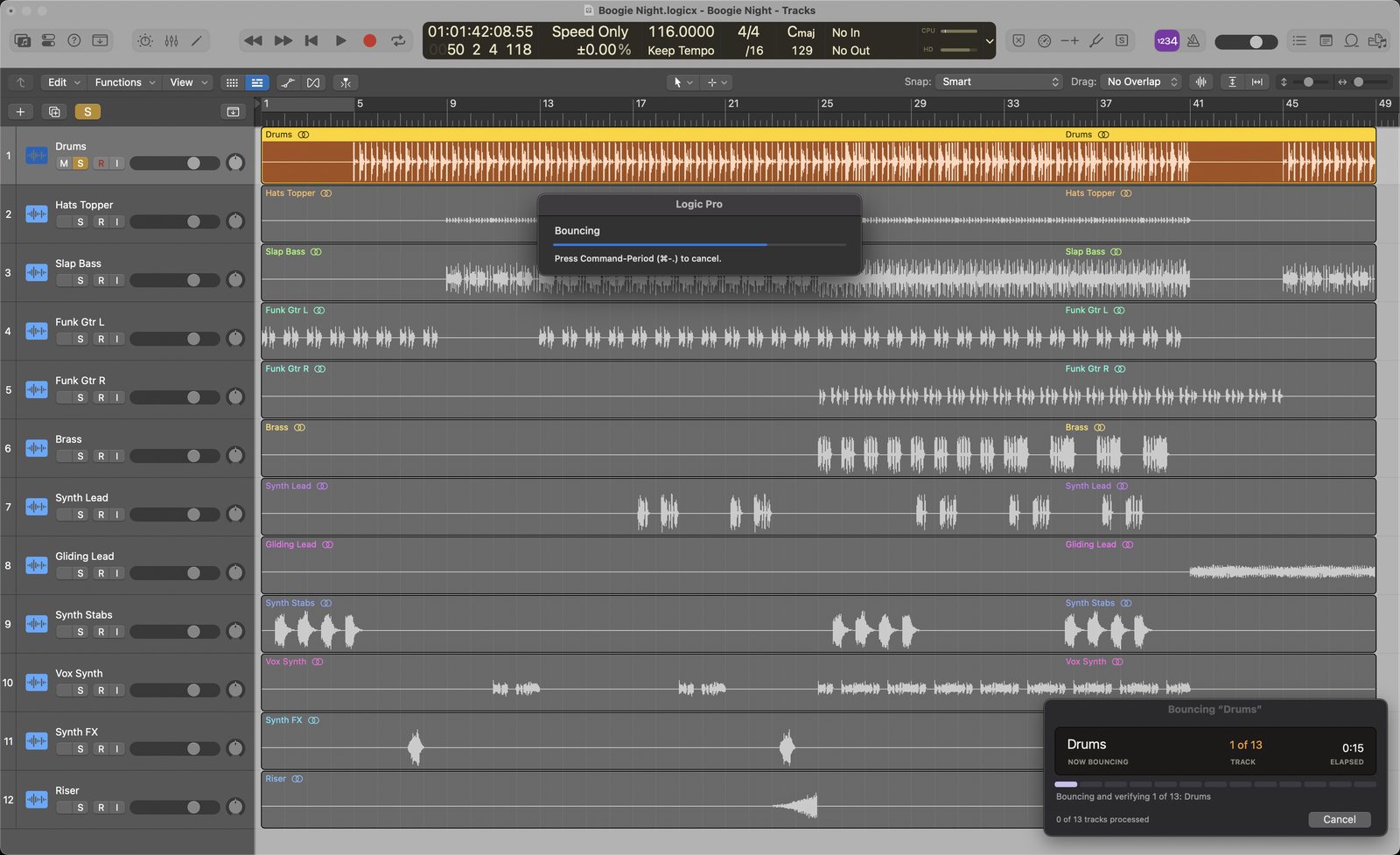Toggle Flex view icon in toolbar

click(x=313, y=82)
